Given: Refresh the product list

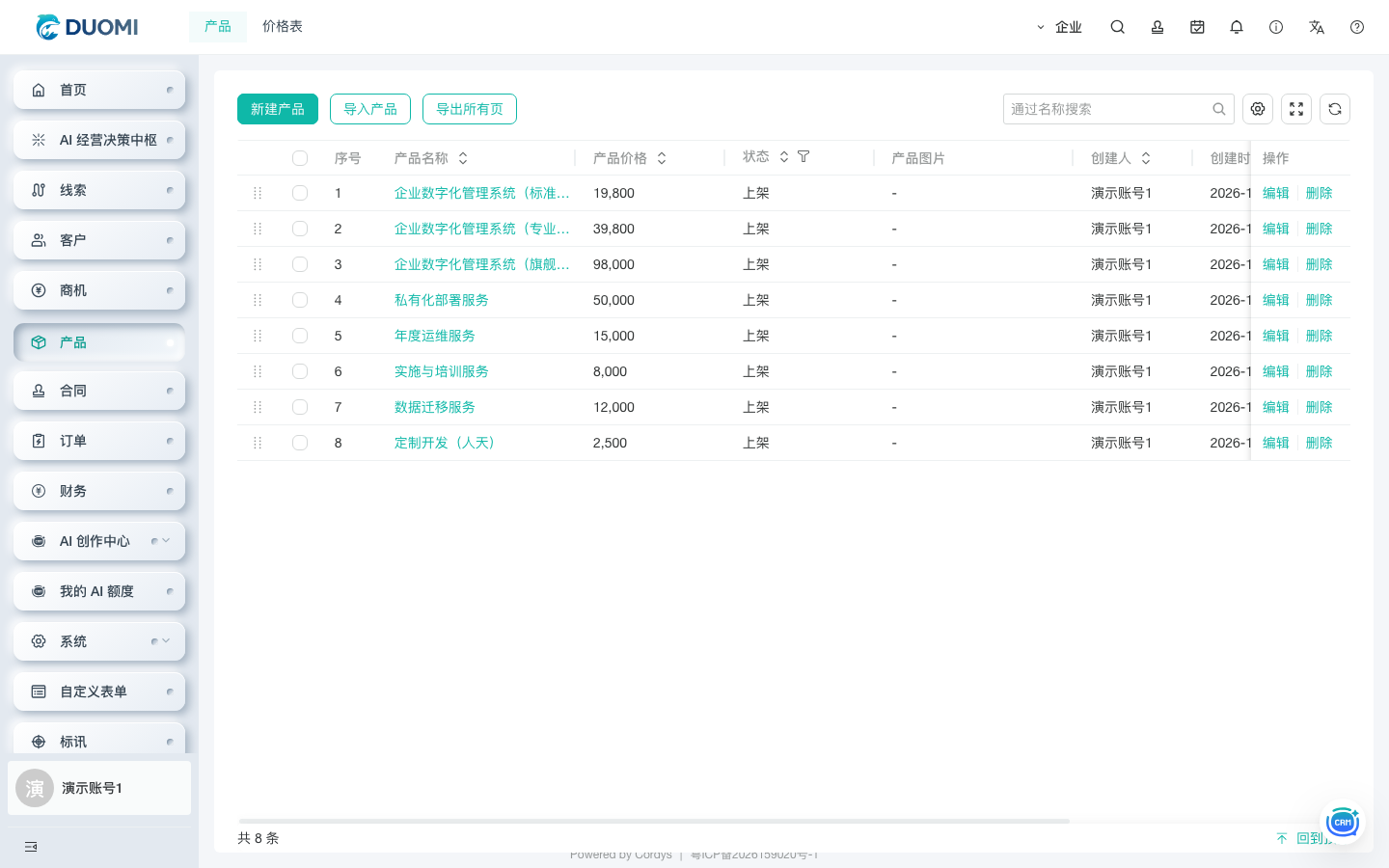Looking at the screenshot, I should pyautogui.click(x=1335, y=109).
